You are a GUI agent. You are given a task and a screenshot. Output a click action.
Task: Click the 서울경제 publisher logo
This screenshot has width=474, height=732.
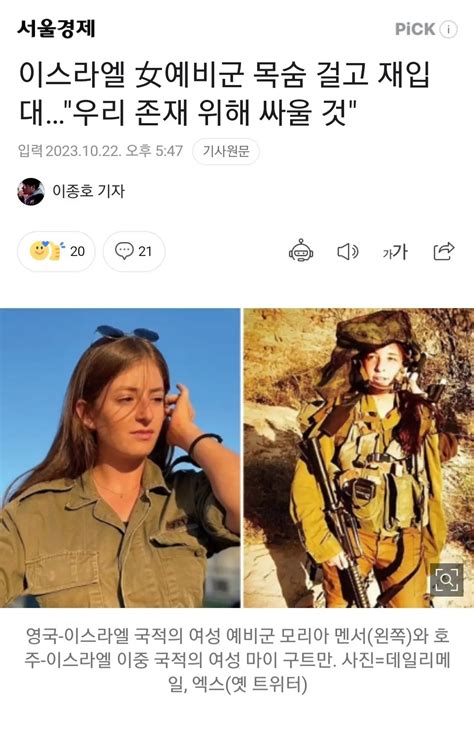point(57,28)
